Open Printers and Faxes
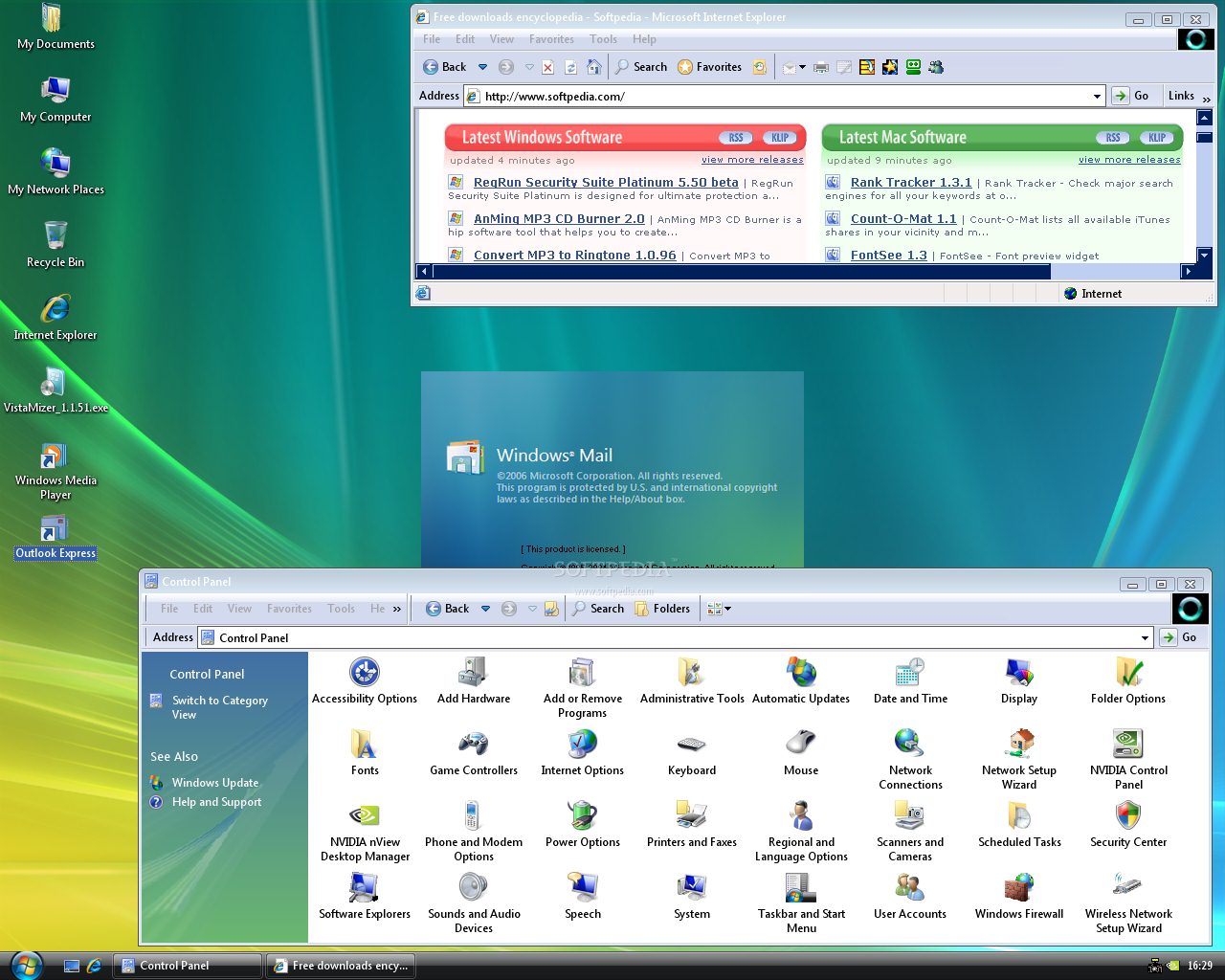Screen dimensions: 1225x980 [x=692, y=825]
